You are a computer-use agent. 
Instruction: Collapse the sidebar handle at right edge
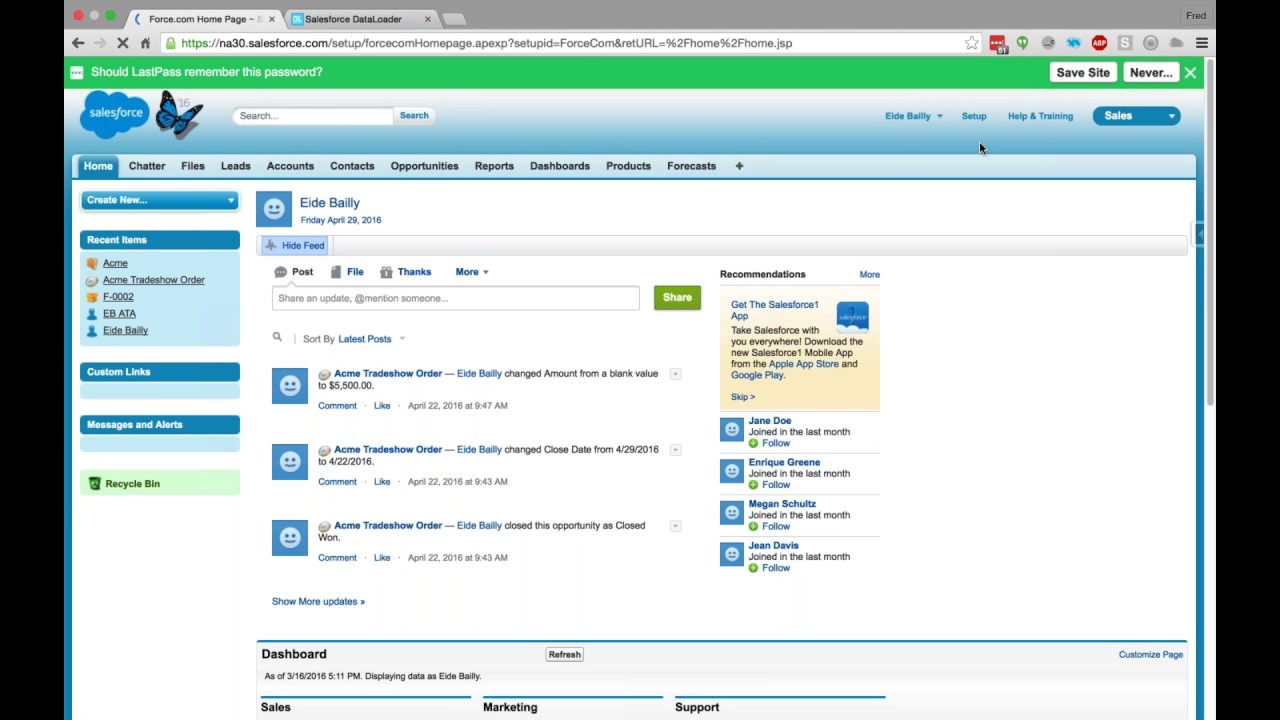(1199, 233)
